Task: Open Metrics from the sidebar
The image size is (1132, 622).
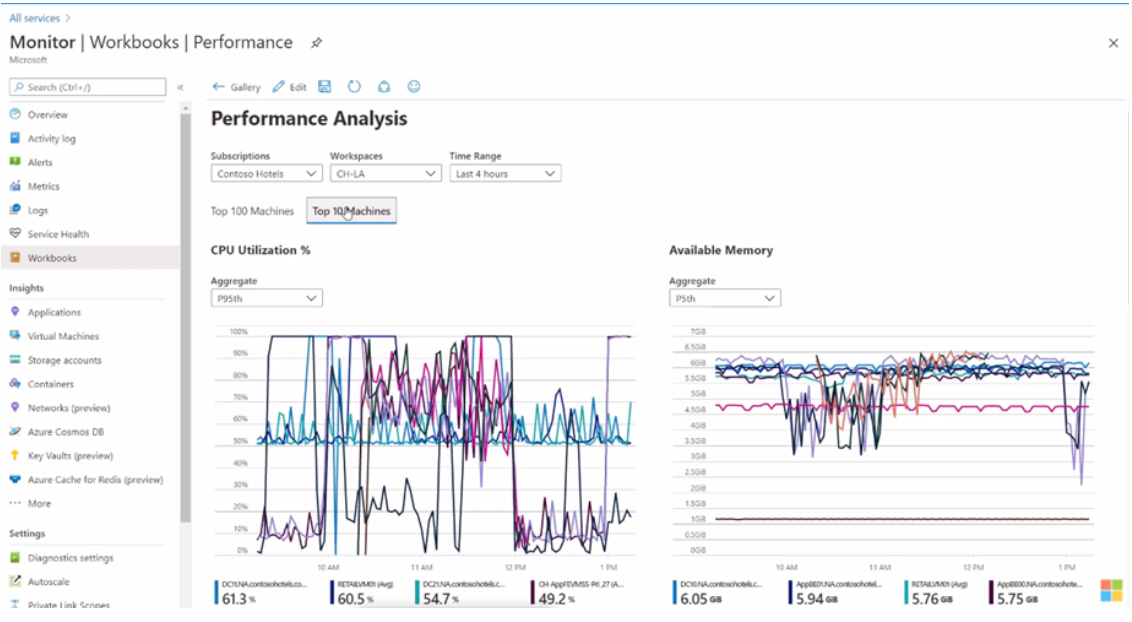Action: (x=43, y=186)
